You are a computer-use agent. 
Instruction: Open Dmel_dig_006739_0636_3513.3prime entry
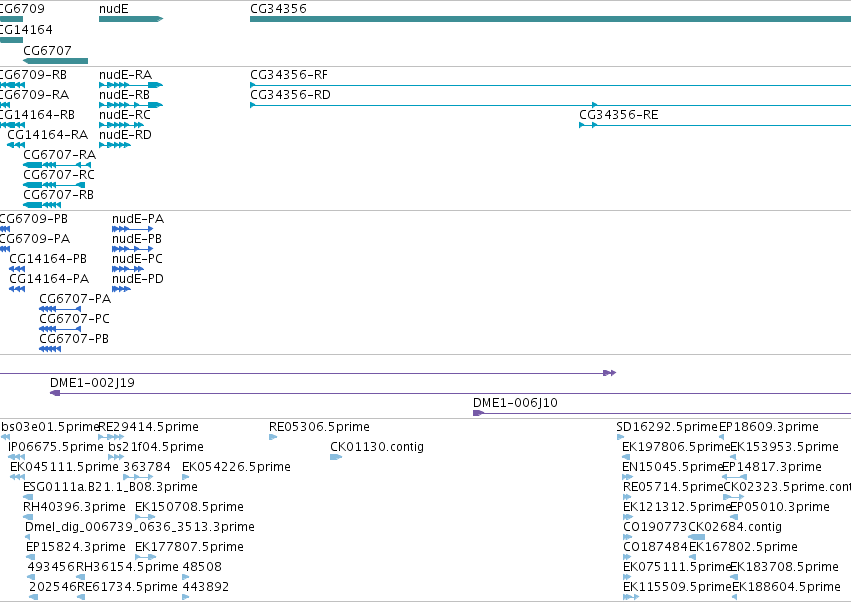point(139,527)
